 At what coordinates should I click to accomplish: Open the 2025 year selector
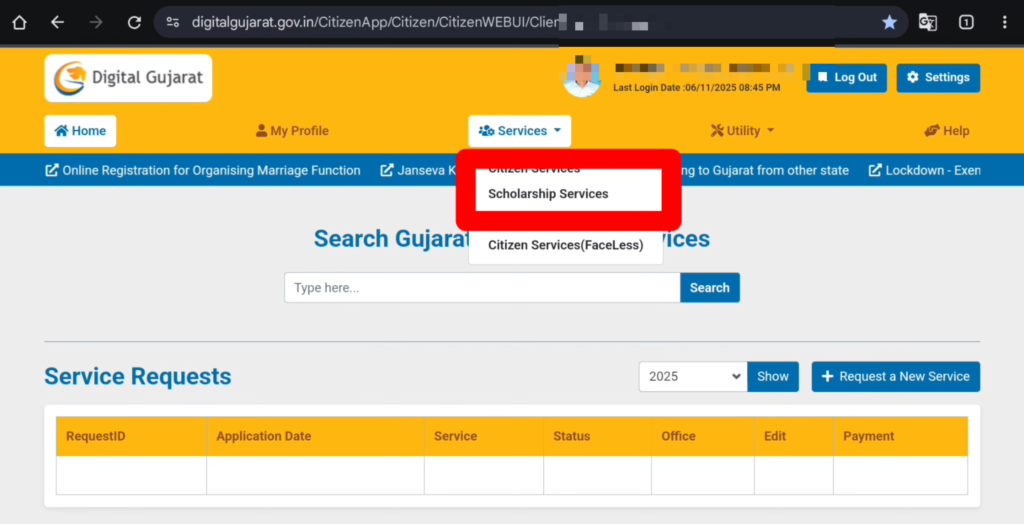tap(693, 376)
